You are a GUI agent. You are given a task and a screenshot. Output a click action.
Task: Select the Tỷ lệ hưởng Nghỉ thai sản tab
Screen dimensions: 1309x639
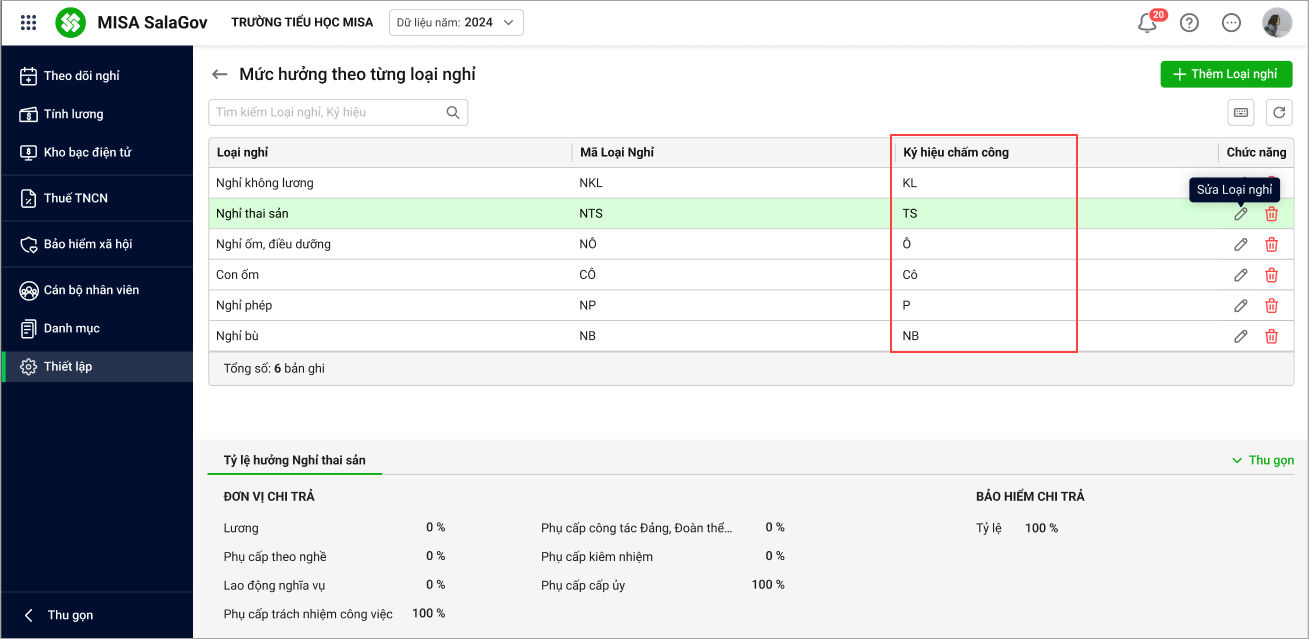click(x=295, y=460)
